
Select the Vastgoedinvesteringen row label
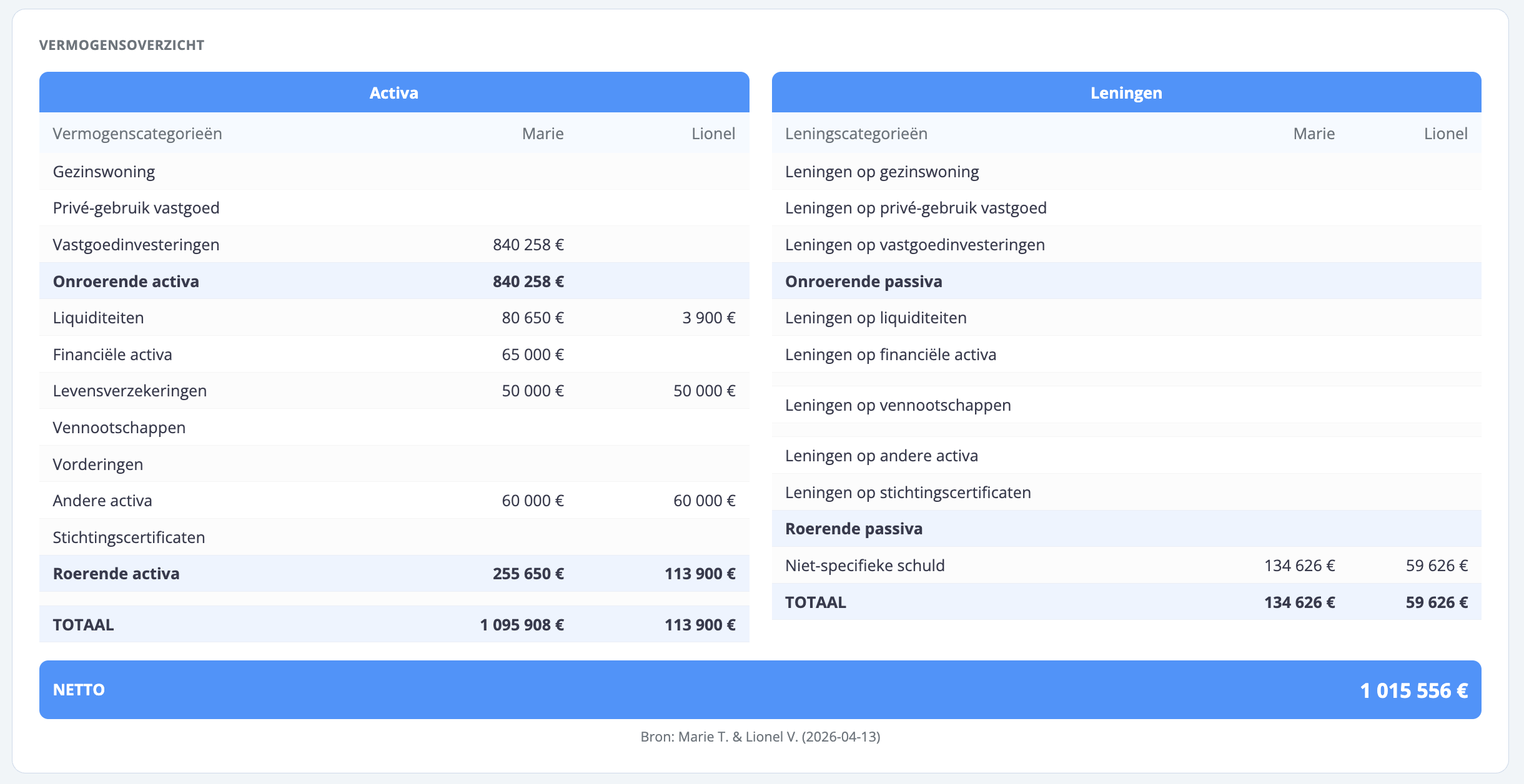136,245
